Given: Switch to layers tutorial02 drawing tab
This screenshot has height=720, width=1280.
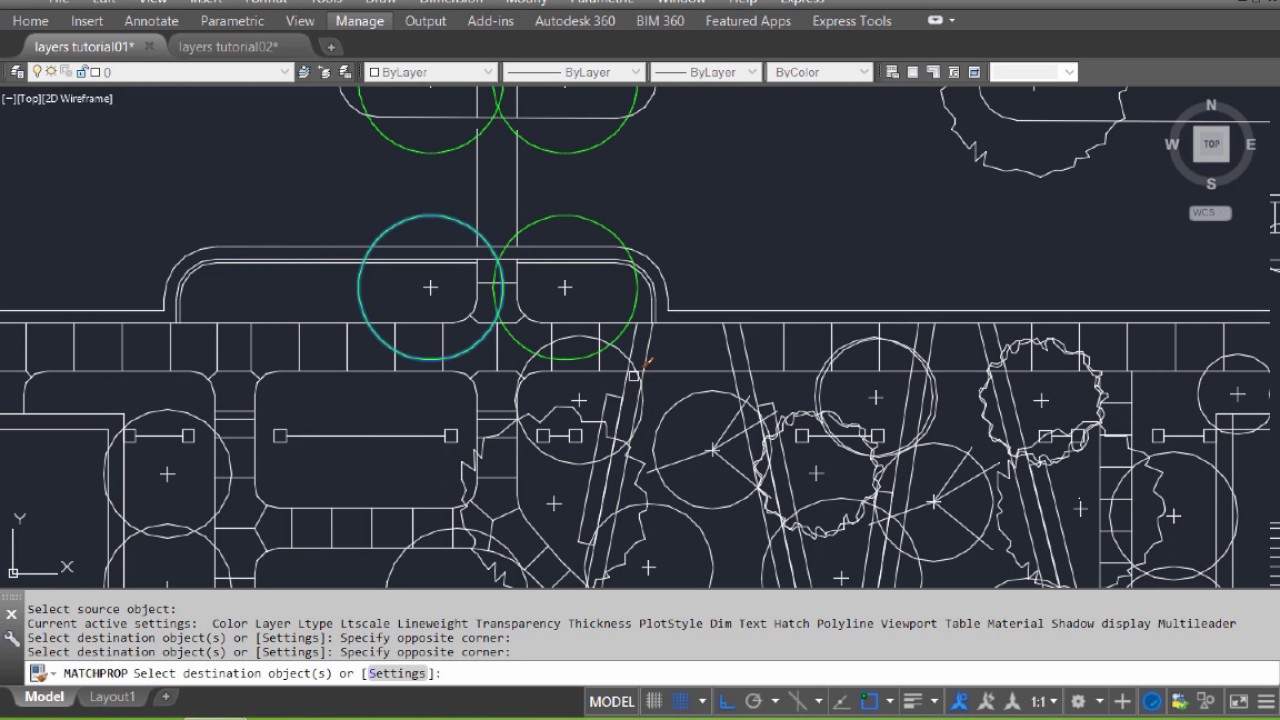Looking at the screenshot, I should coord(228,46).
